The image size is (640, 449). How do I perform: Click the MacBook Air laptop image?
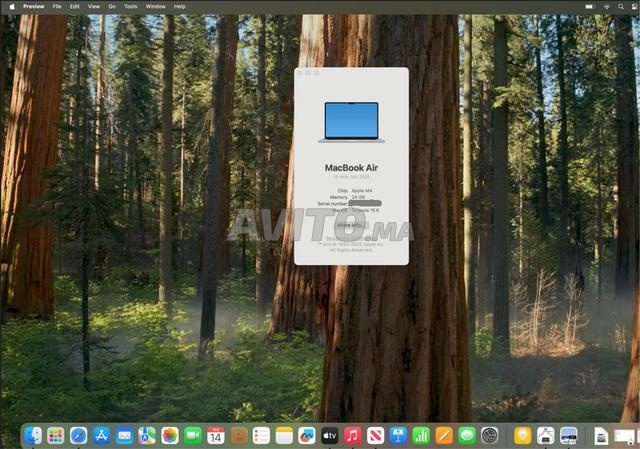[351, 122]
